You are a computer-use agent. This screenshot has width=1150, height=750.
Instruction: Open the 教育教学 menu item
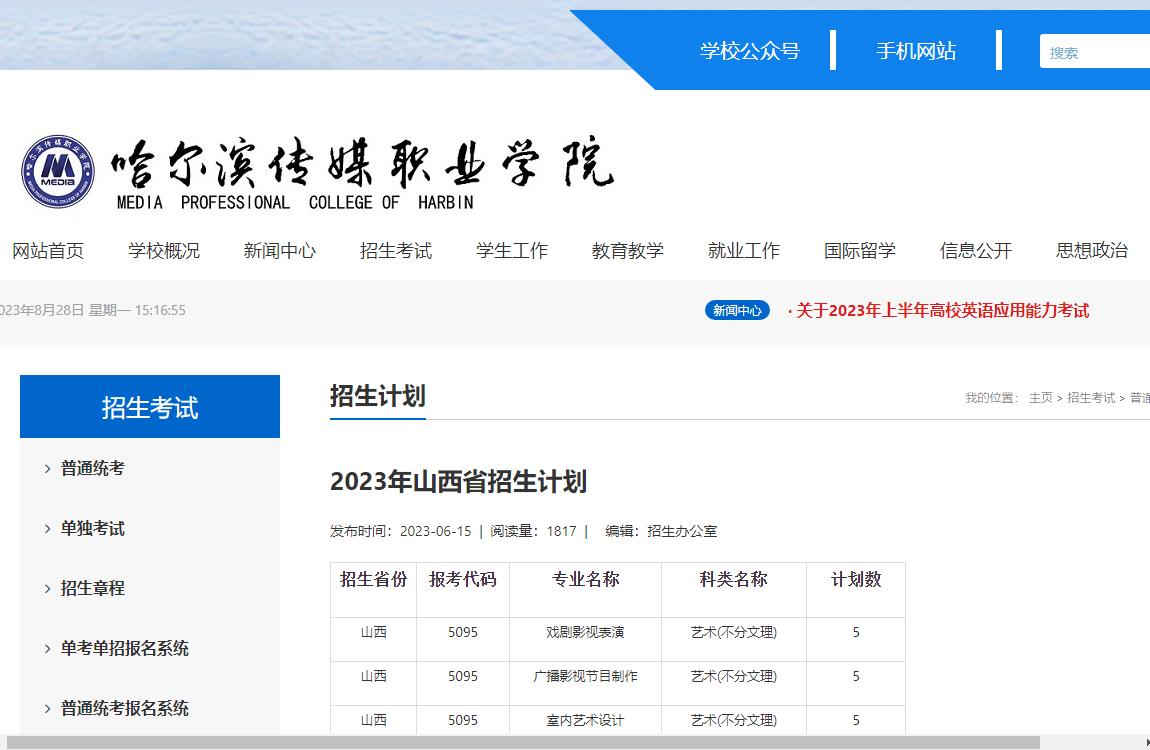coord(628,251)
